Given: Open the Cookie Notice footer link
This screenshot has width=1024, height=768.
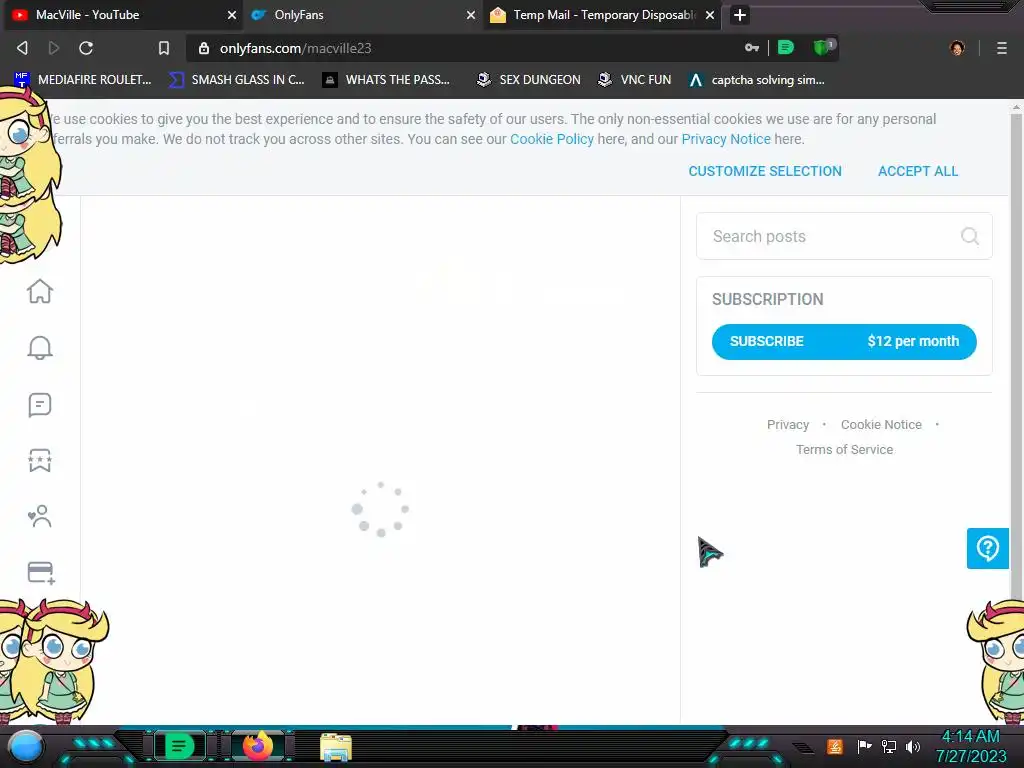Looking at the screenshot, I should tap(881, 424).
